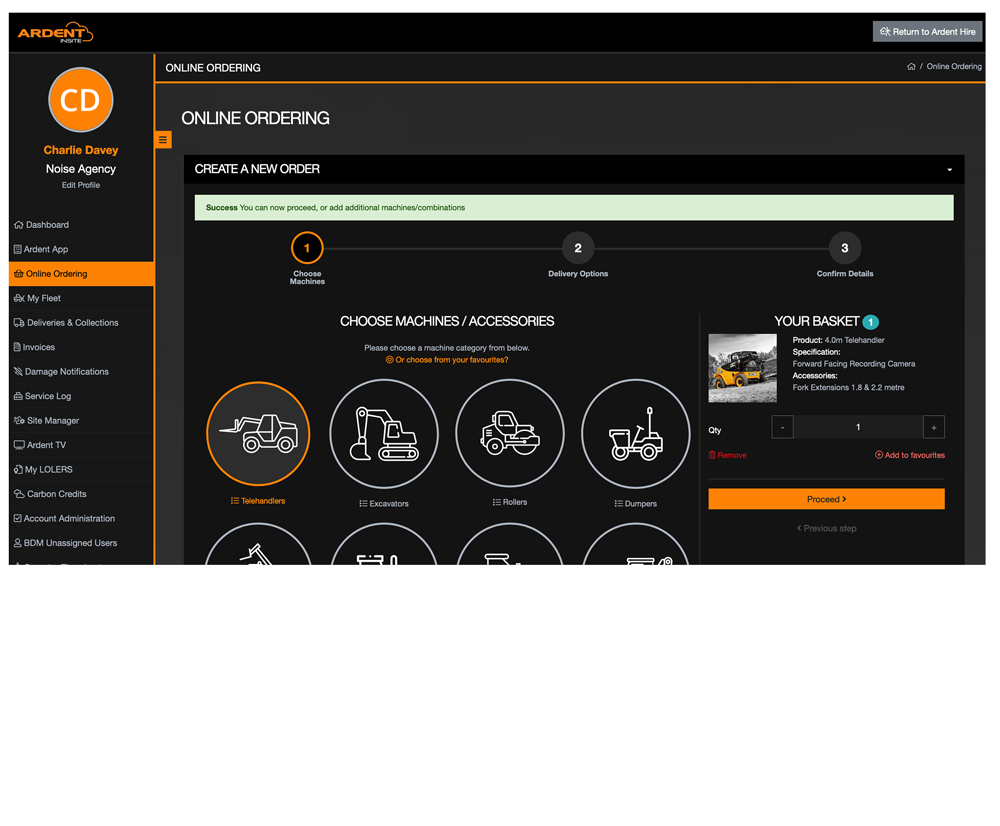This screenshot has height=826, width=1000.
Task: Go to step 2 Delivery Options
Action: click(x=578, y=248)
